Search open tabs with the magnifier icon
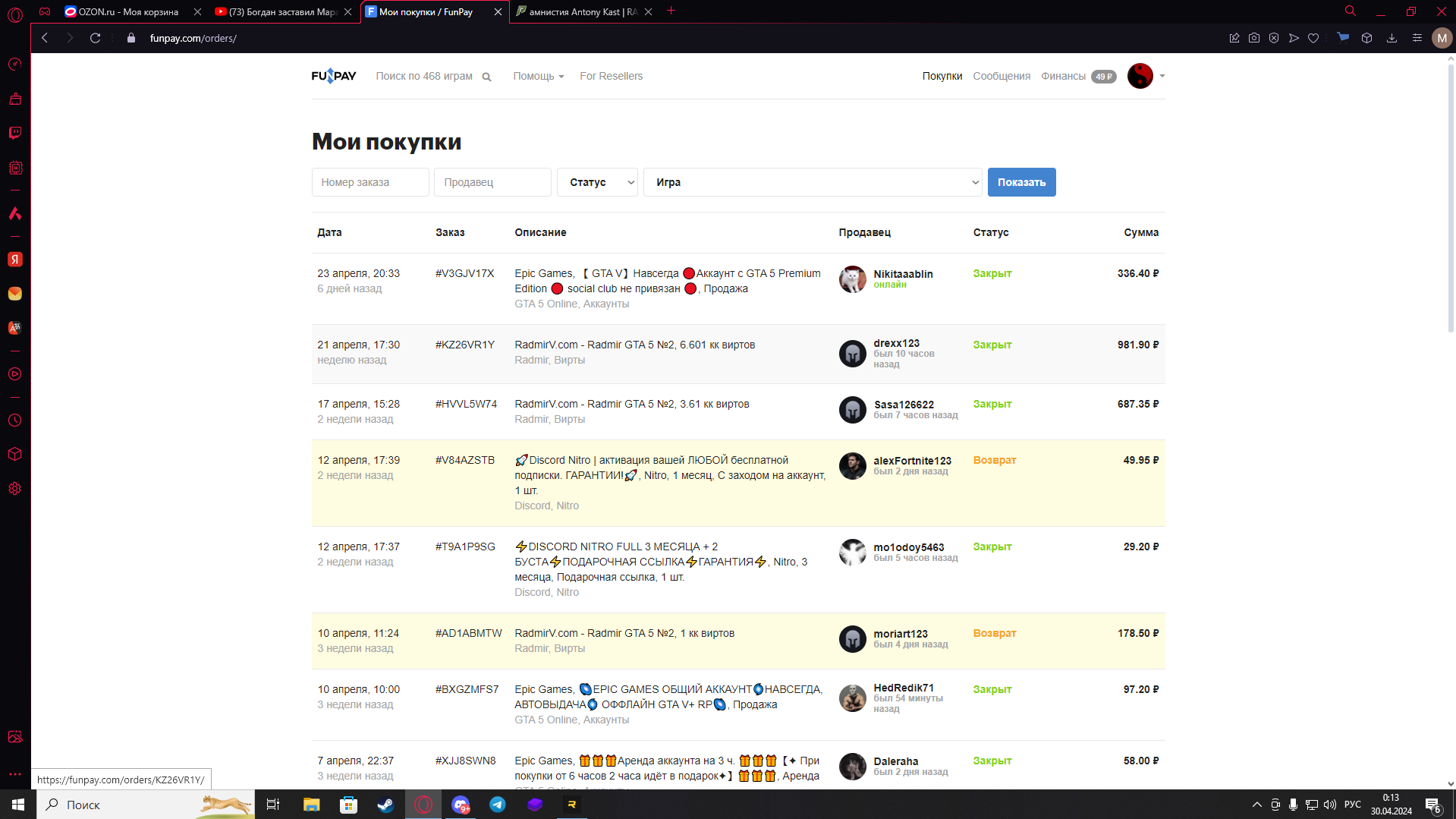This screenshot has height=819, width=1456. click(1351, 11)
